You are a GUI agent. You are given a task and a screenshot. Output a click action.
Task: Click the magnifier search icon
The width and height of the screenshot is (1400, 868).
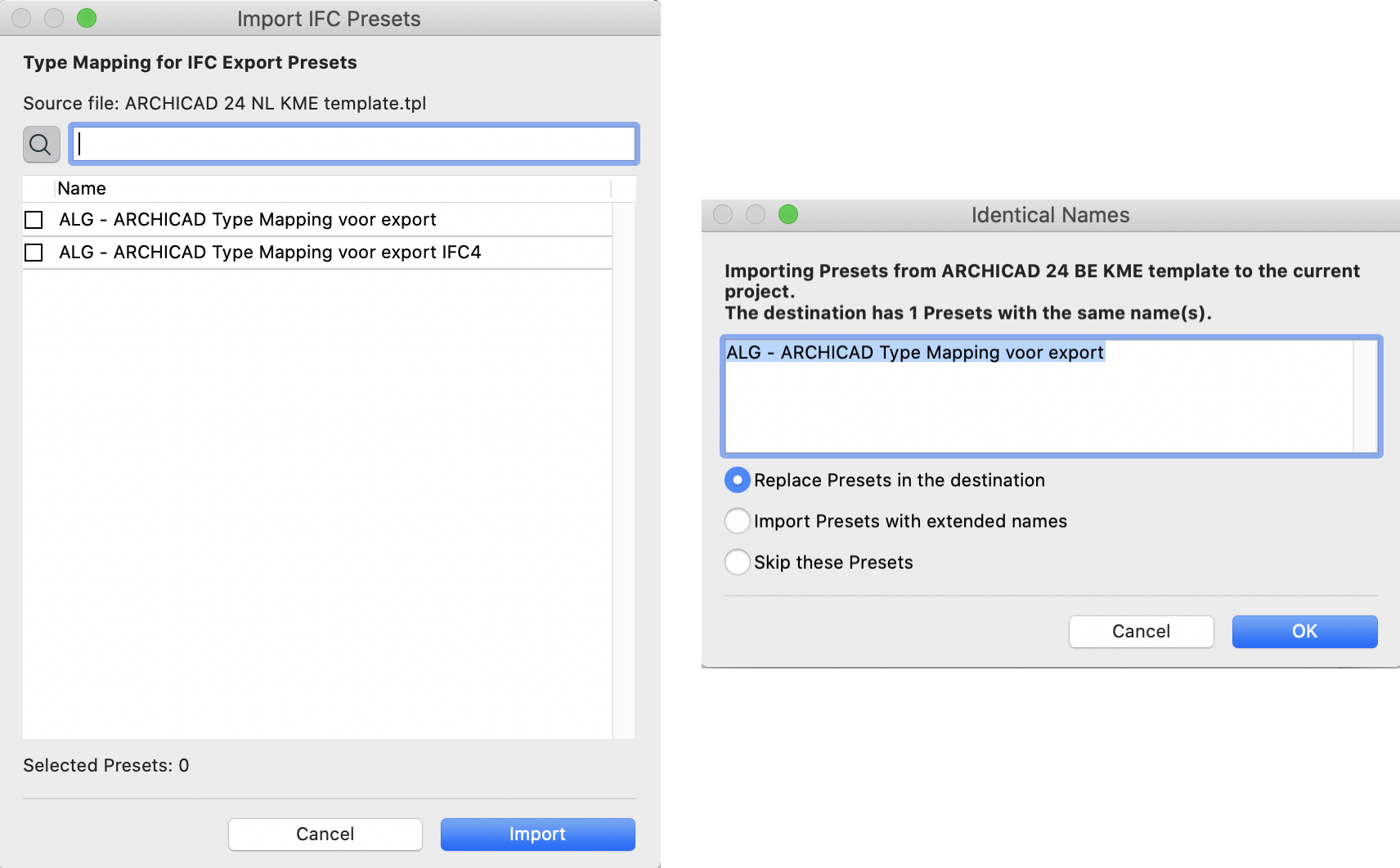pos(41,145)
